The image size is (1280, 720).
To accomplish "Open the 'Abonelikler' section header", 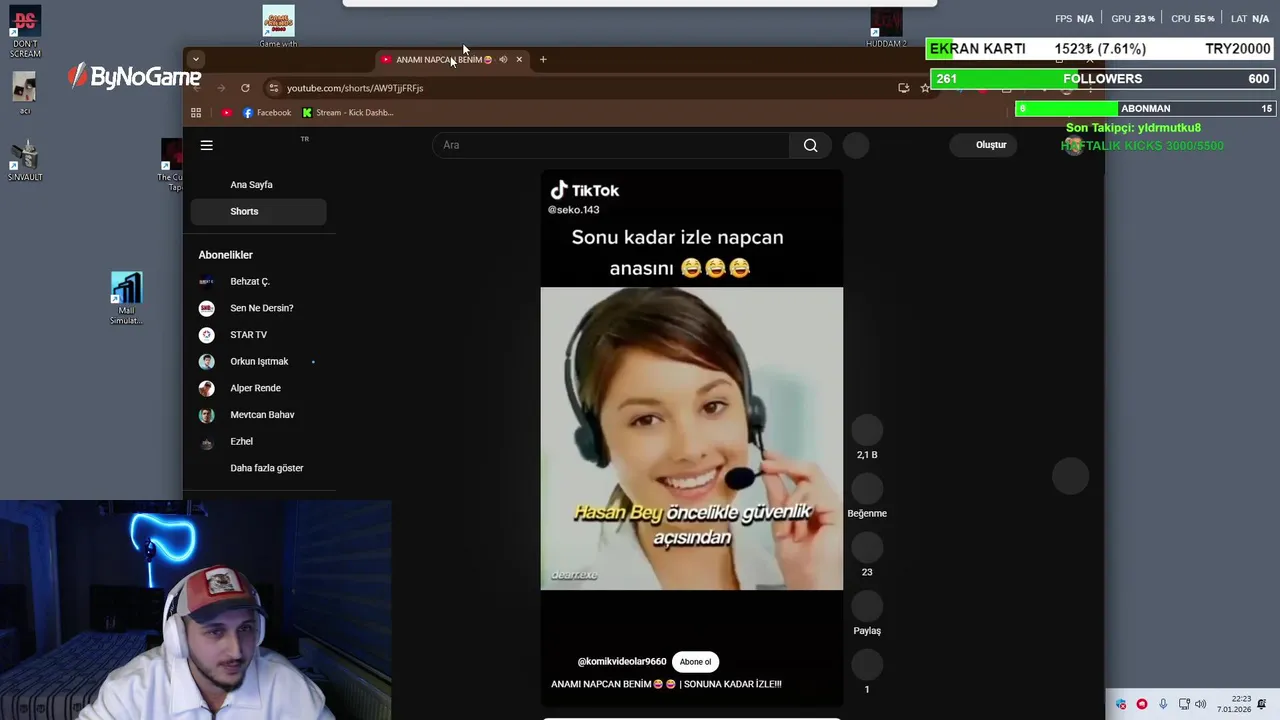I will [226, 255].
